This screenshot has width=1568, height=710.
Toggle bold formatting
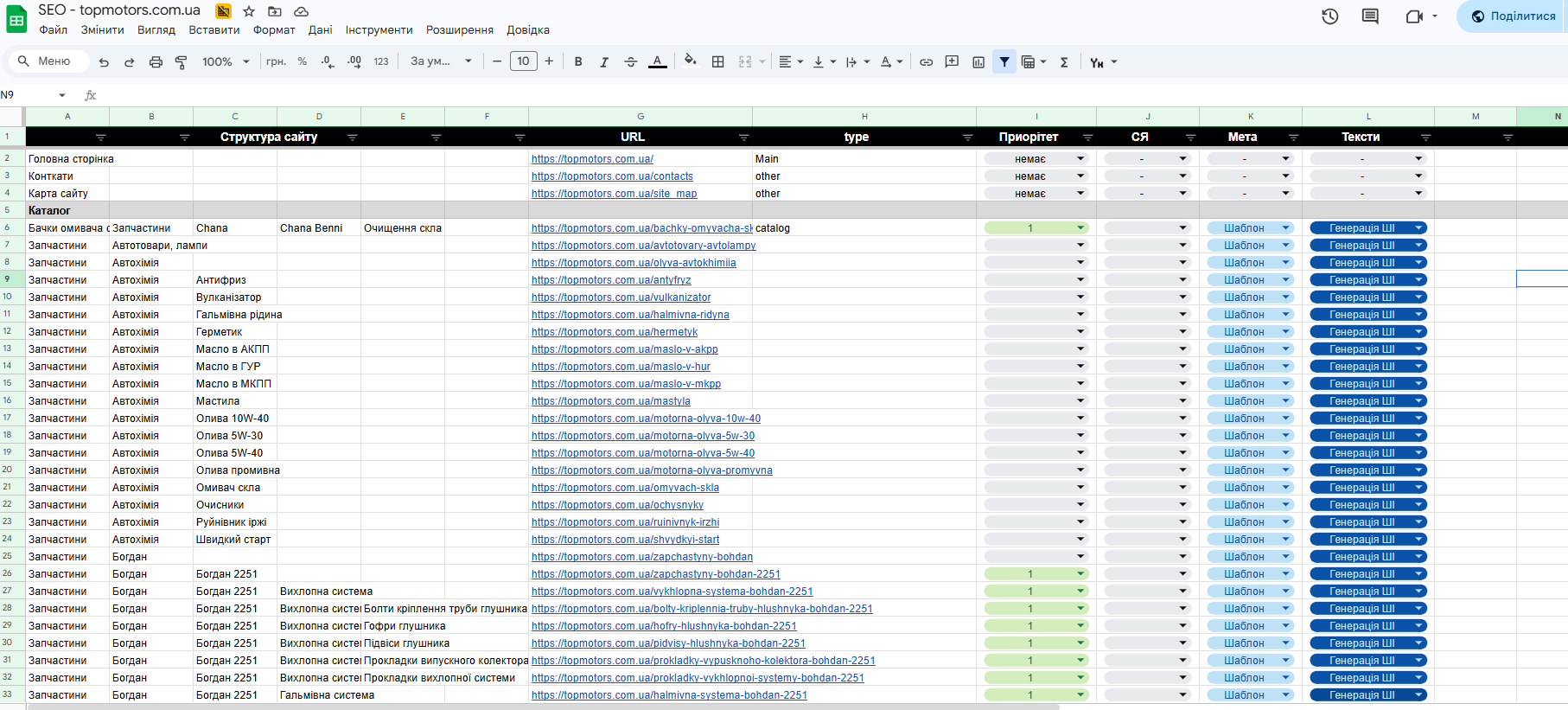click(x=578, y=62)
